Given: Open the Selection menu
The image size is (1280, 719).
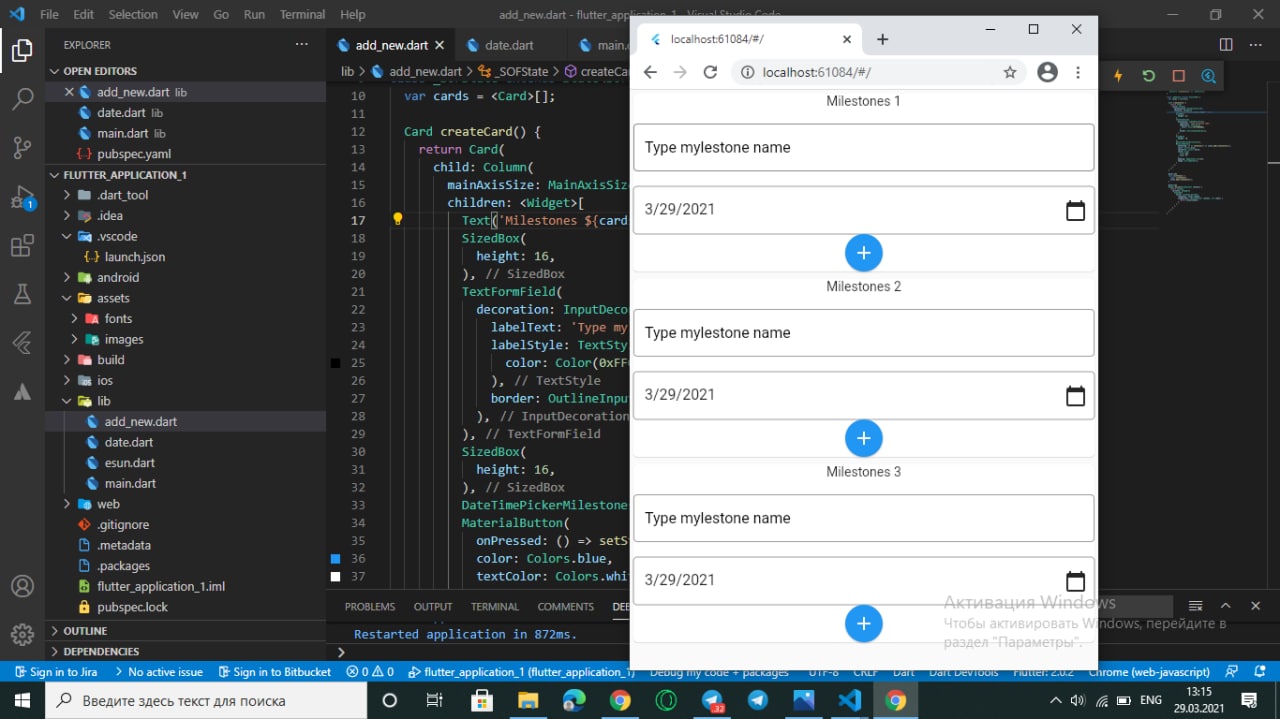Looking at the screenshot, I should coord(133,15).
